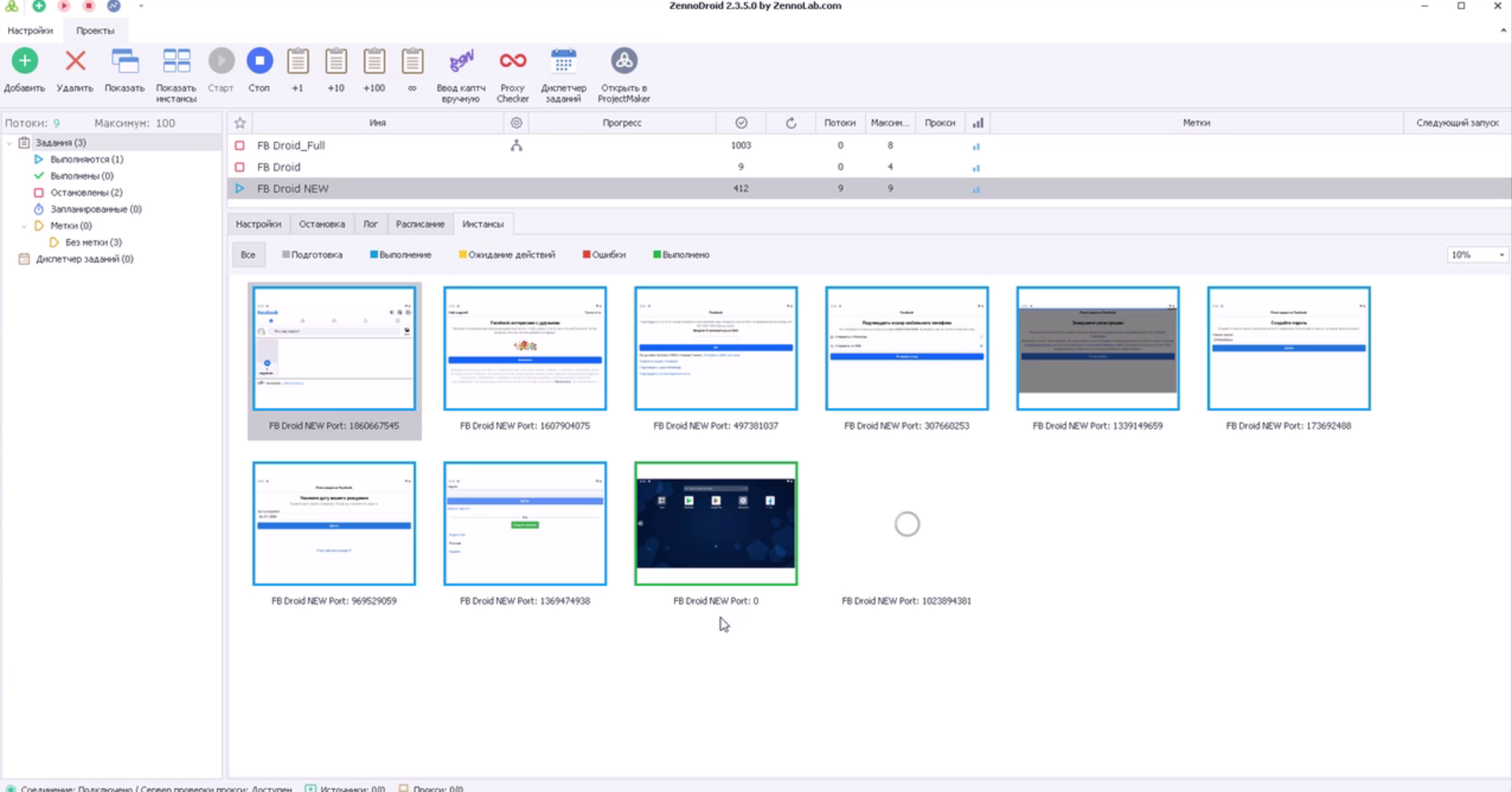Switch to the Лог tab
Image resolution: width=1512 pixels, height=792 pixels.
pyautogui.click(x=370, y=224)
